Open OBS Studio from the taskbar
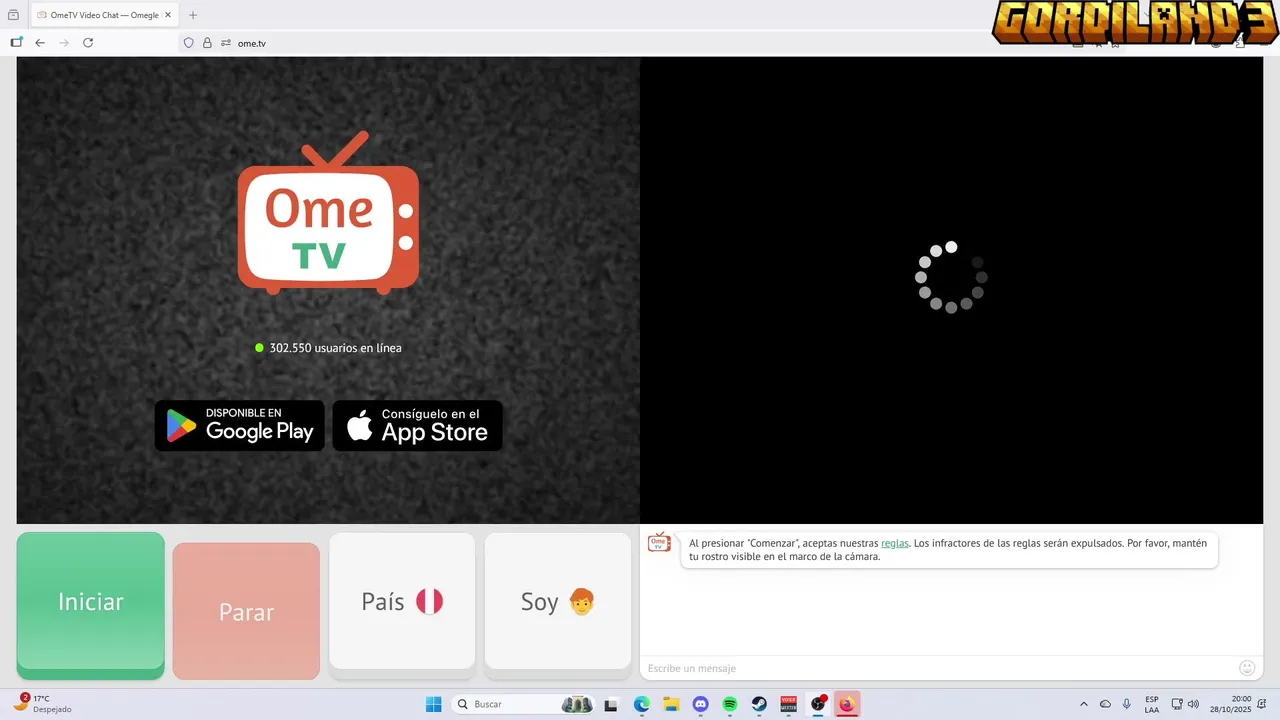The image size is (1280, 720). (819, 704)
